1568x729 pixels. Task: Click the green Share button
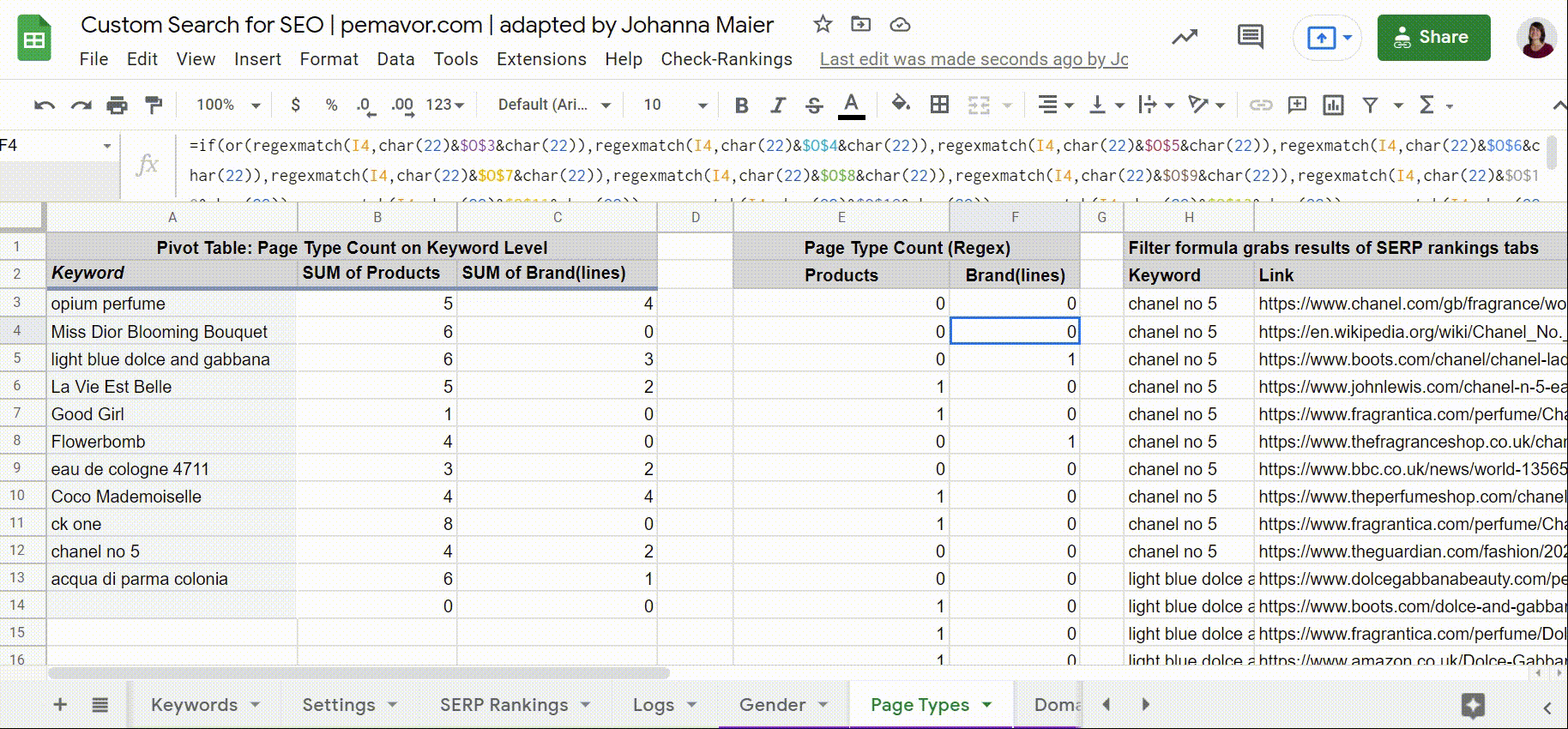(x=1433, y=38)
